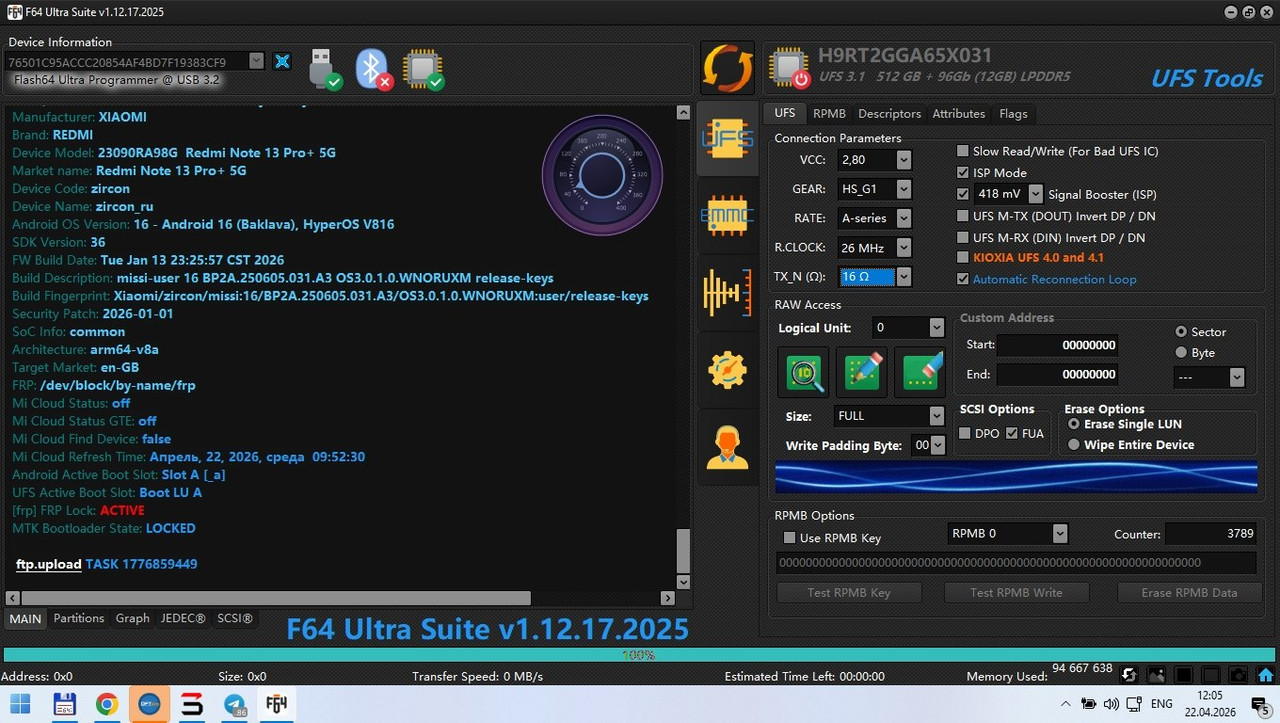Click the USB connection status icon
The image size is (1280, 723).
click(x=324, y=69)
